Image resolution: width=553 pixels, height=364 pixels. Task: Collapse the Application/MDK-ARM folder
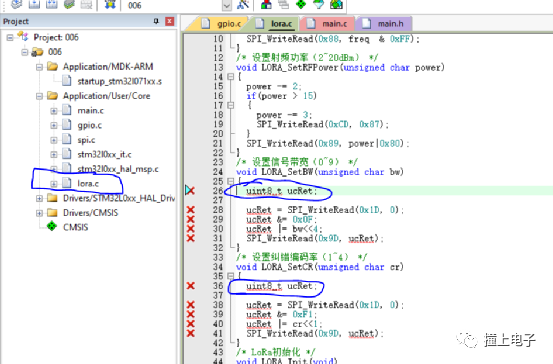pos(39,67)
